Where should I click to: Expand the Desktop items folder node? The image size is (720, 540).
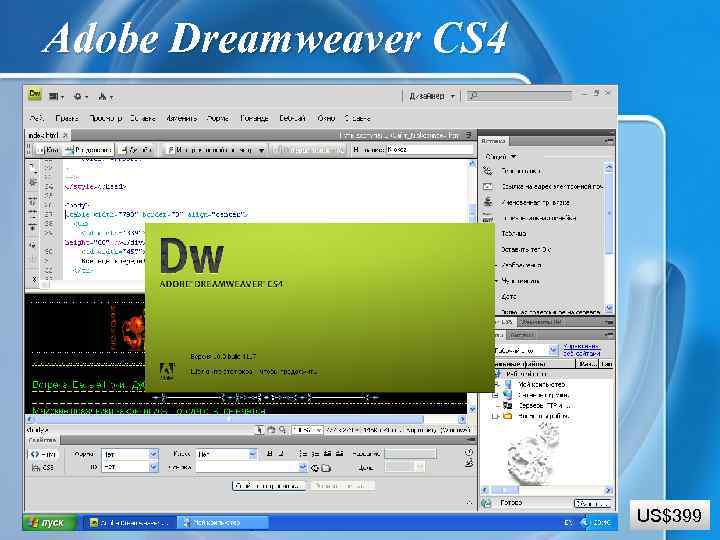coord(495,416)
